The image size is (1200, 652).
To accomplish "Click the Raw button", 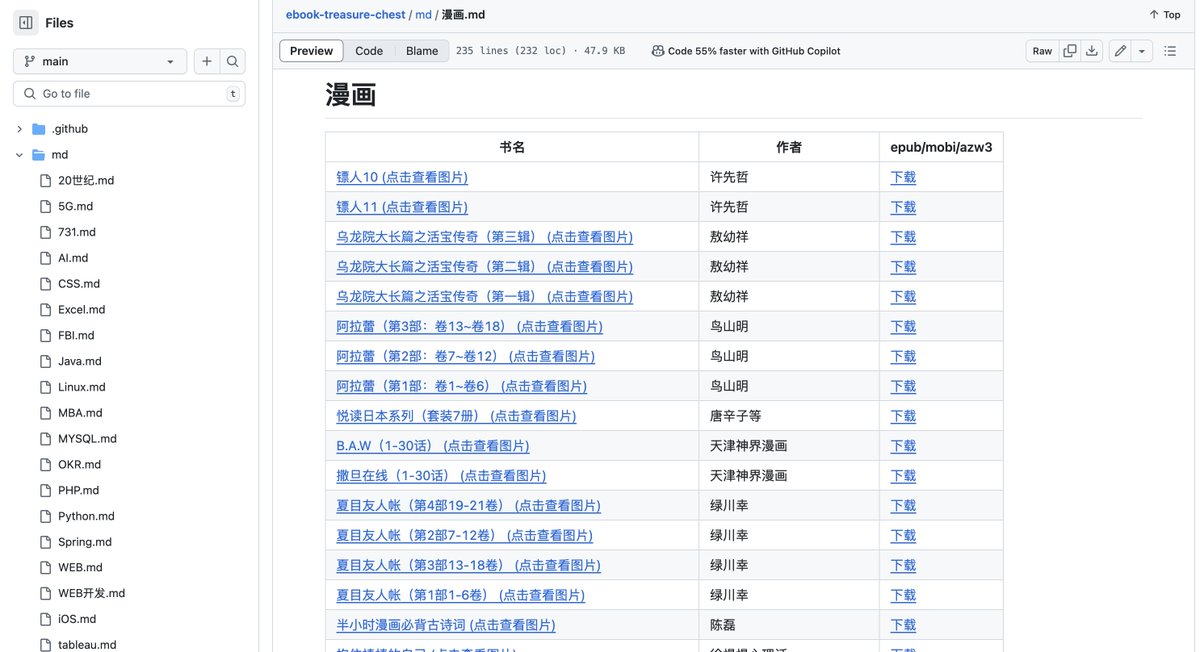I will click(1041, 50).
